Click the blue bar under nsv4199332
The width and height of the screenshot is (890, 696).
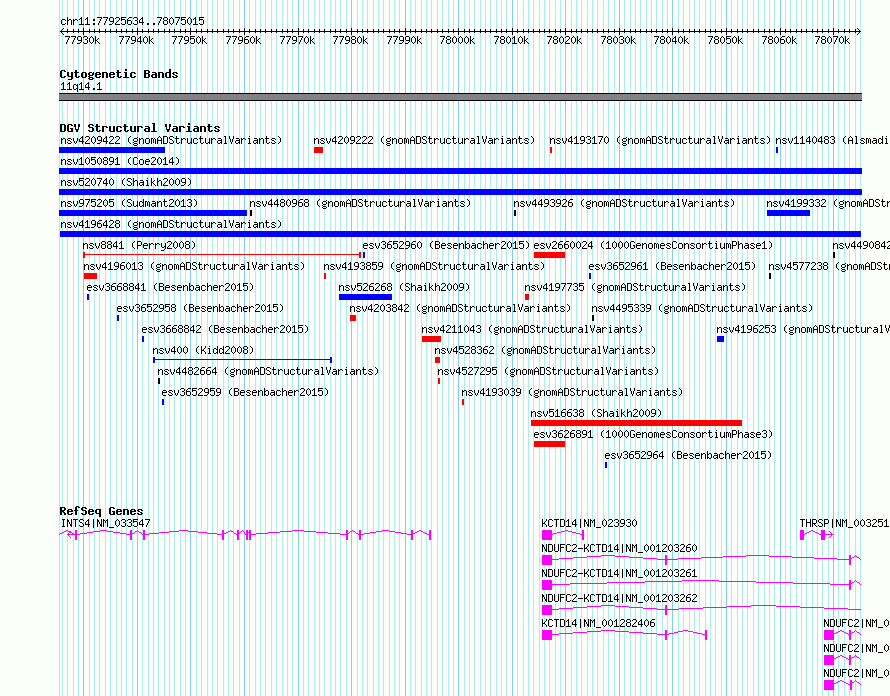[x=788, y=213]
